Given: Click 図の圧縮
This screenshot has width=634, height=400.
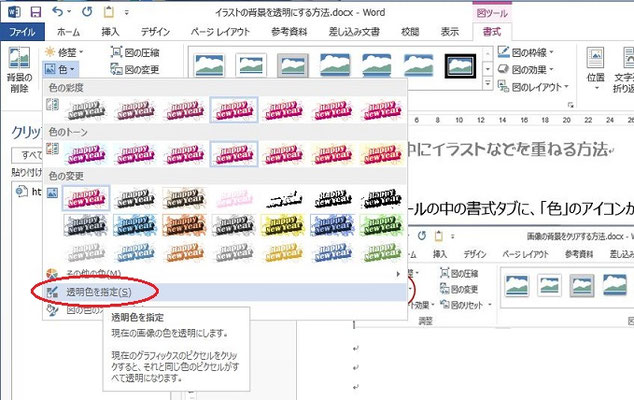Looking at the screenshot, I should (x=135, y=52).
